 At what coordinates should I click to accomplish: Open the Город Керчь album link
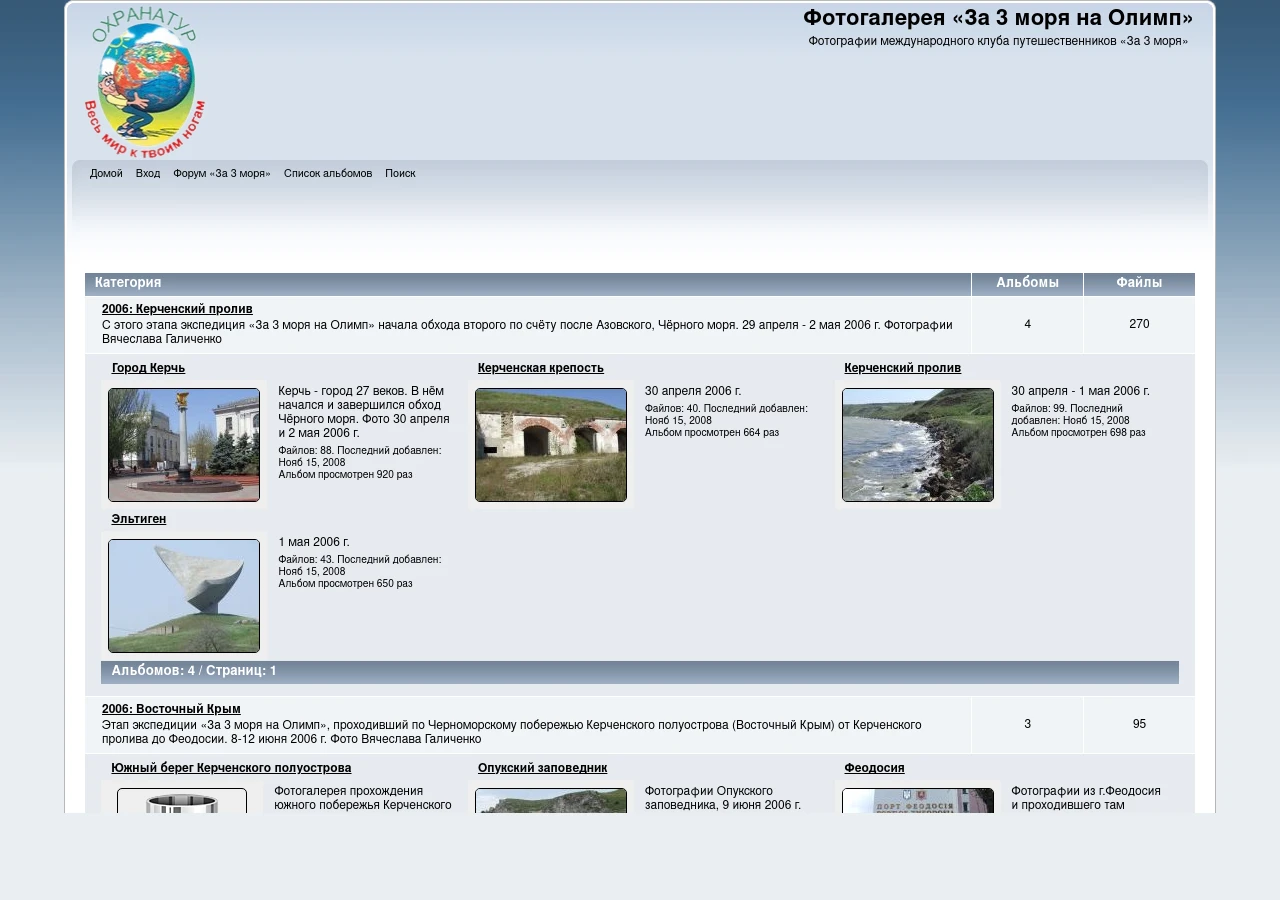click(148, 368)
